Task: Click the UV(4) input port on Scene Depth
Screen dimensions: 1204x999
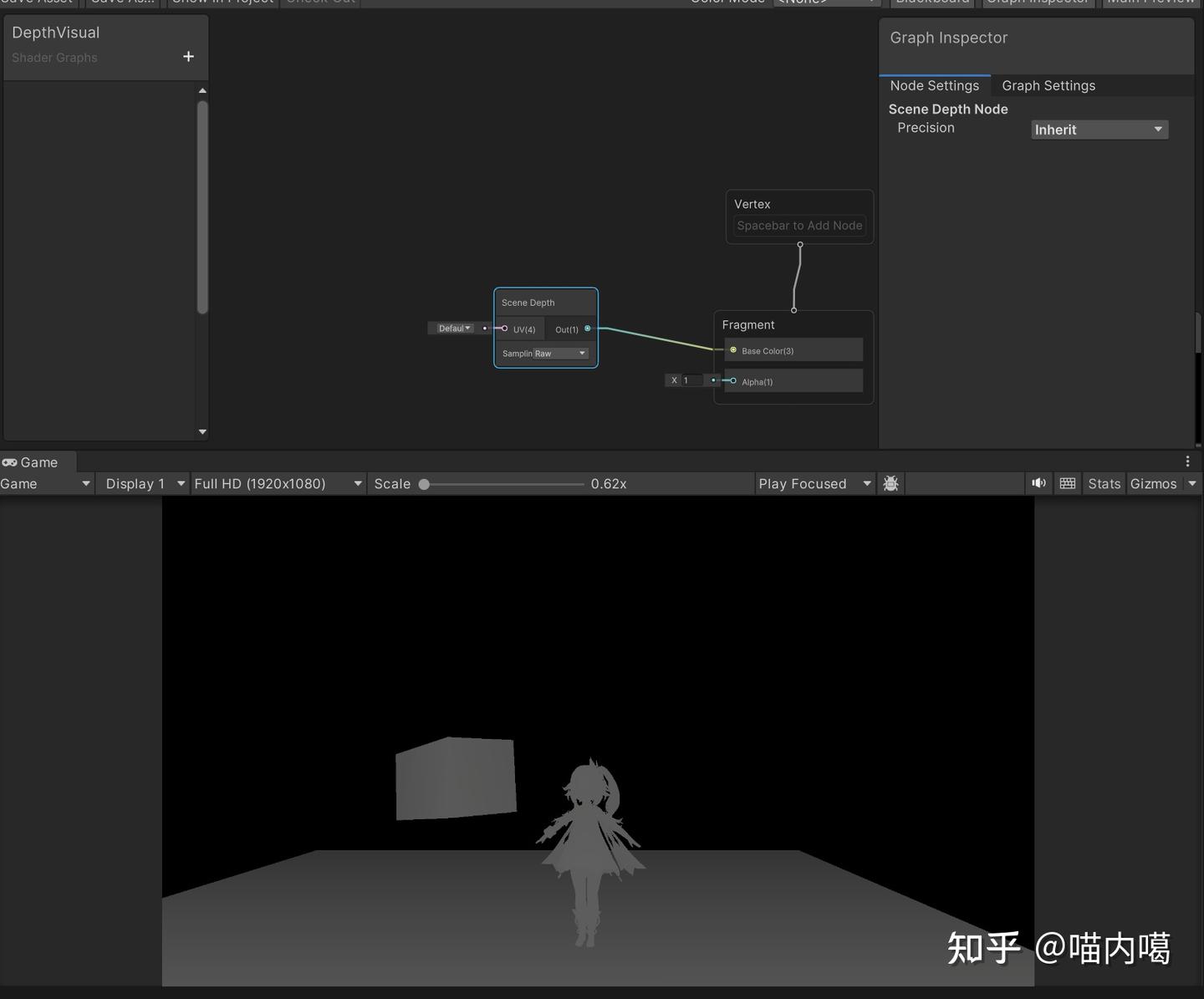Action: [504, 329]
